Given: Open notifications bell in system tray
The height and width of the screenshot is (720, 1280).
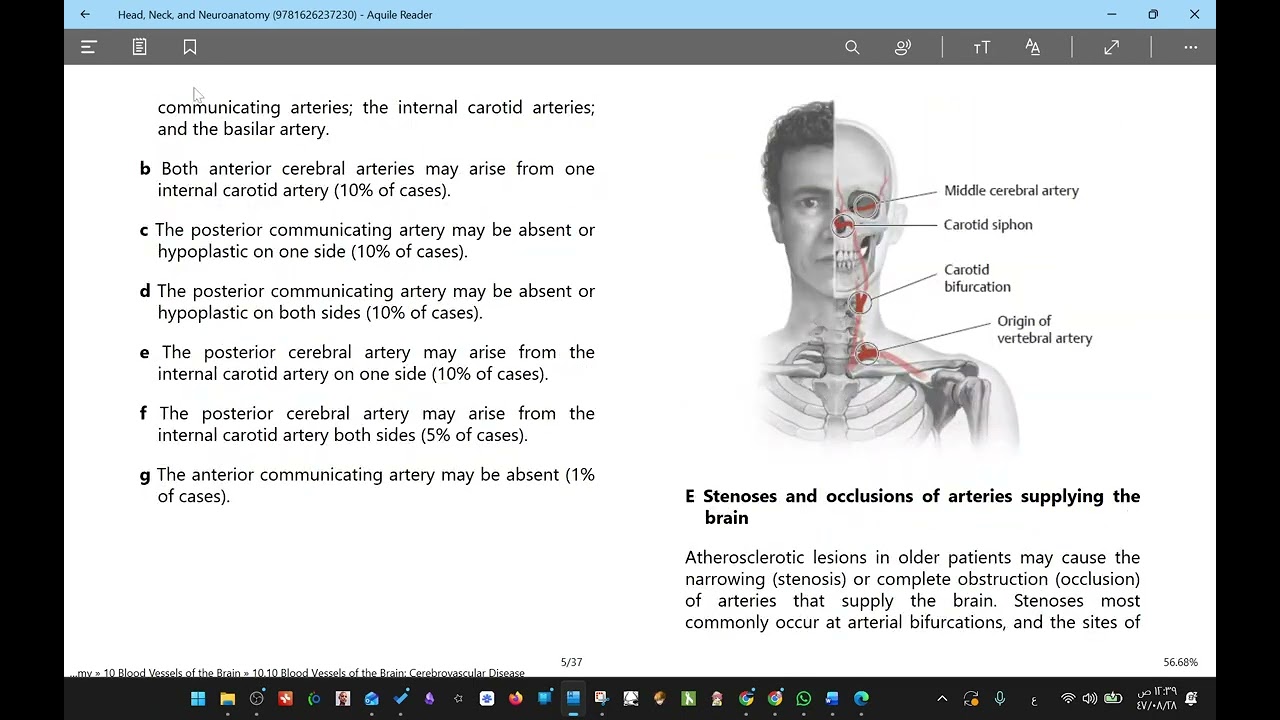Looking at the screenshot, I should tap(1191, 699).
